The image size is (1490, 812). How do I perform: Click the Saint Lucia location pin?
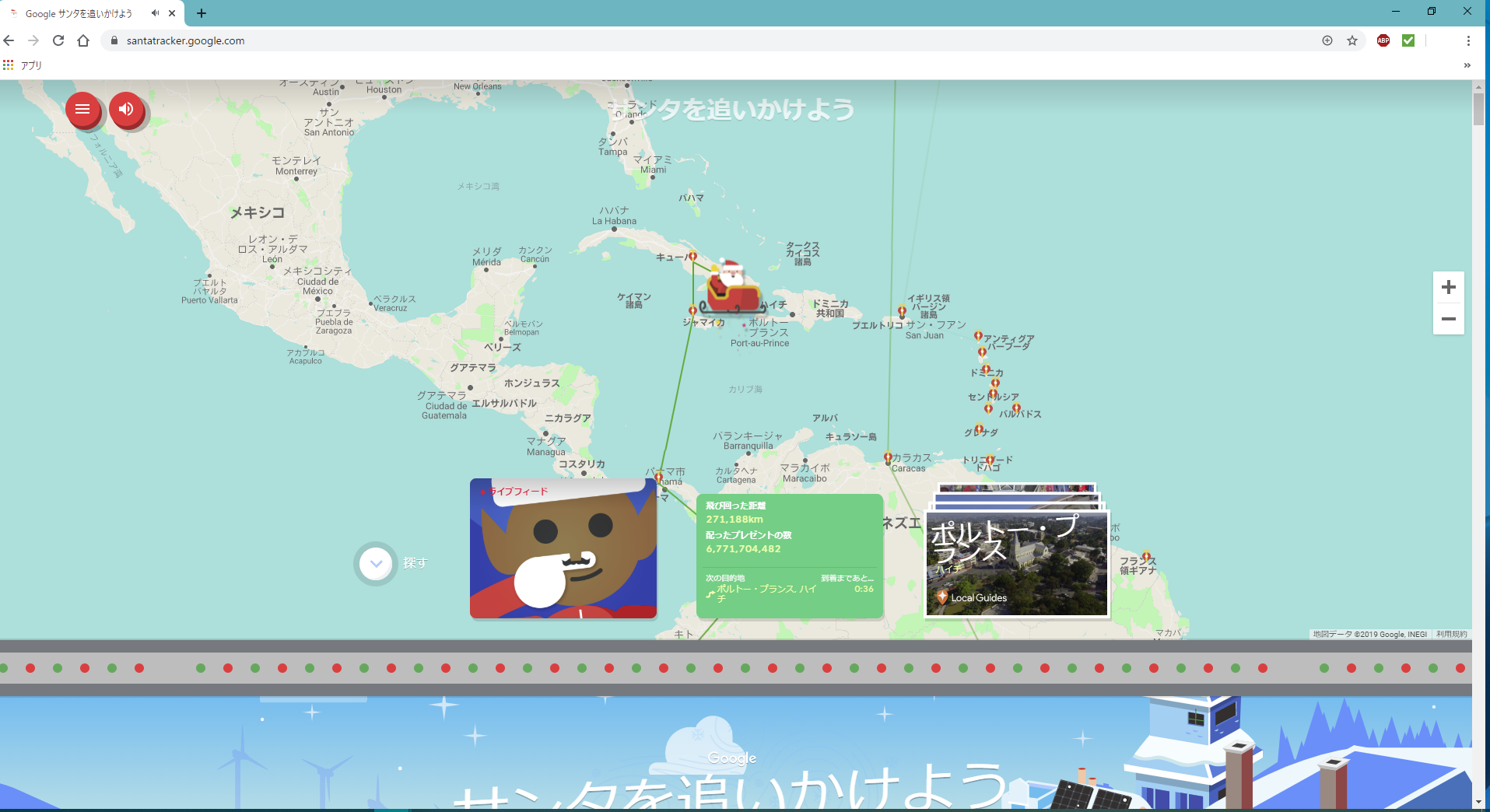point(993,394)
